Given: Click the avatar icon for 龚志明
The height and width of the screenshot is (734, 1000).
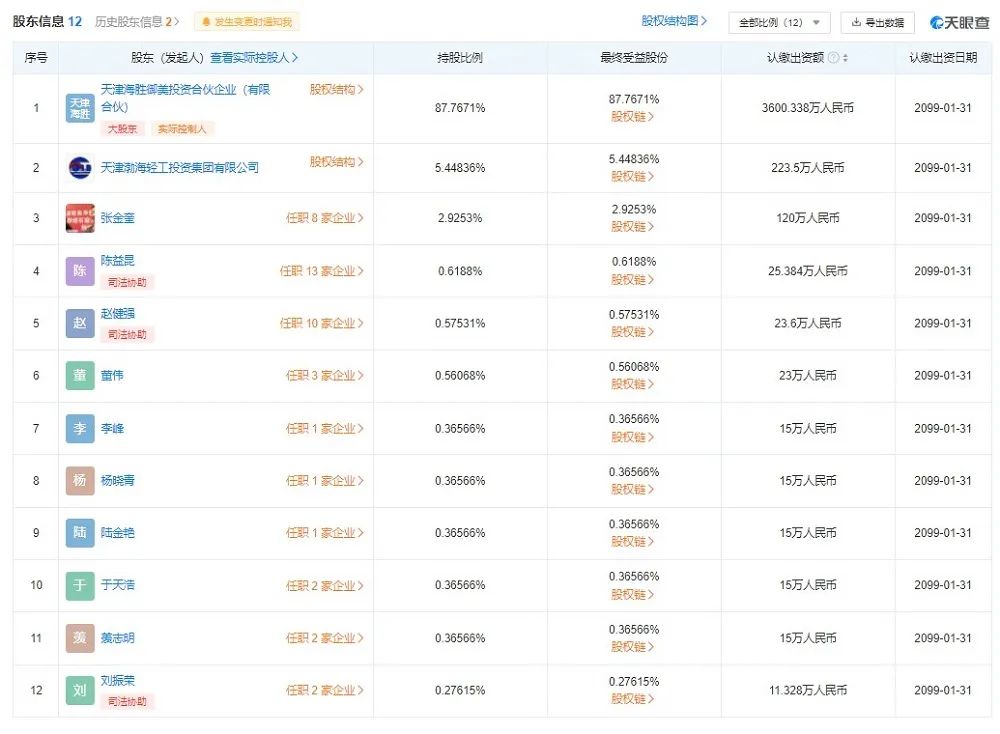Looking at the screenshot, I should click(80, 638).
